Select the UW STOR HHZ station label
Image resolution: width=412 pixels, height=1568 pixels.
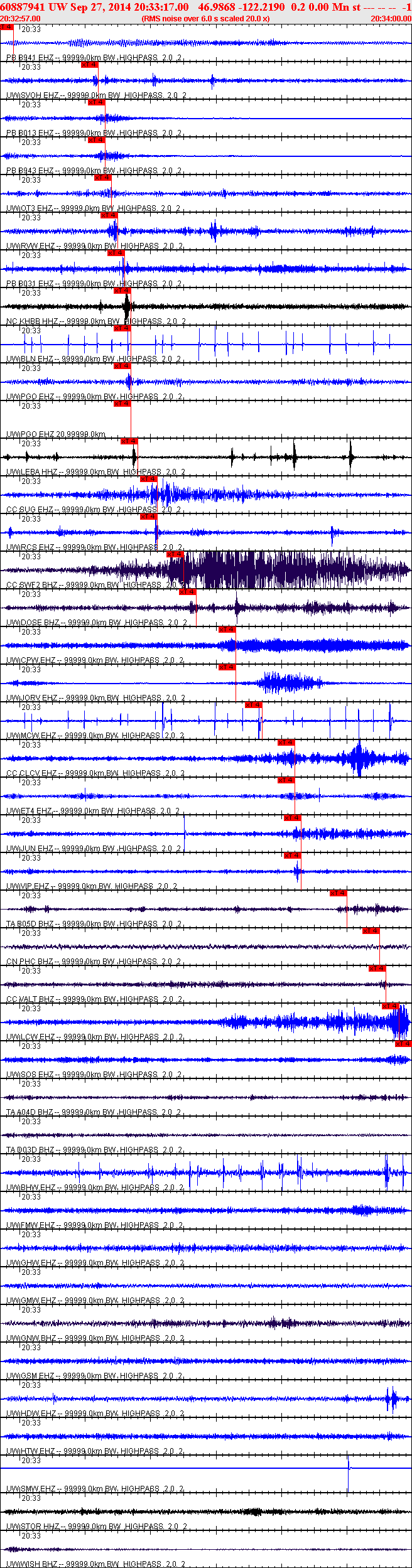[97, 1527]
